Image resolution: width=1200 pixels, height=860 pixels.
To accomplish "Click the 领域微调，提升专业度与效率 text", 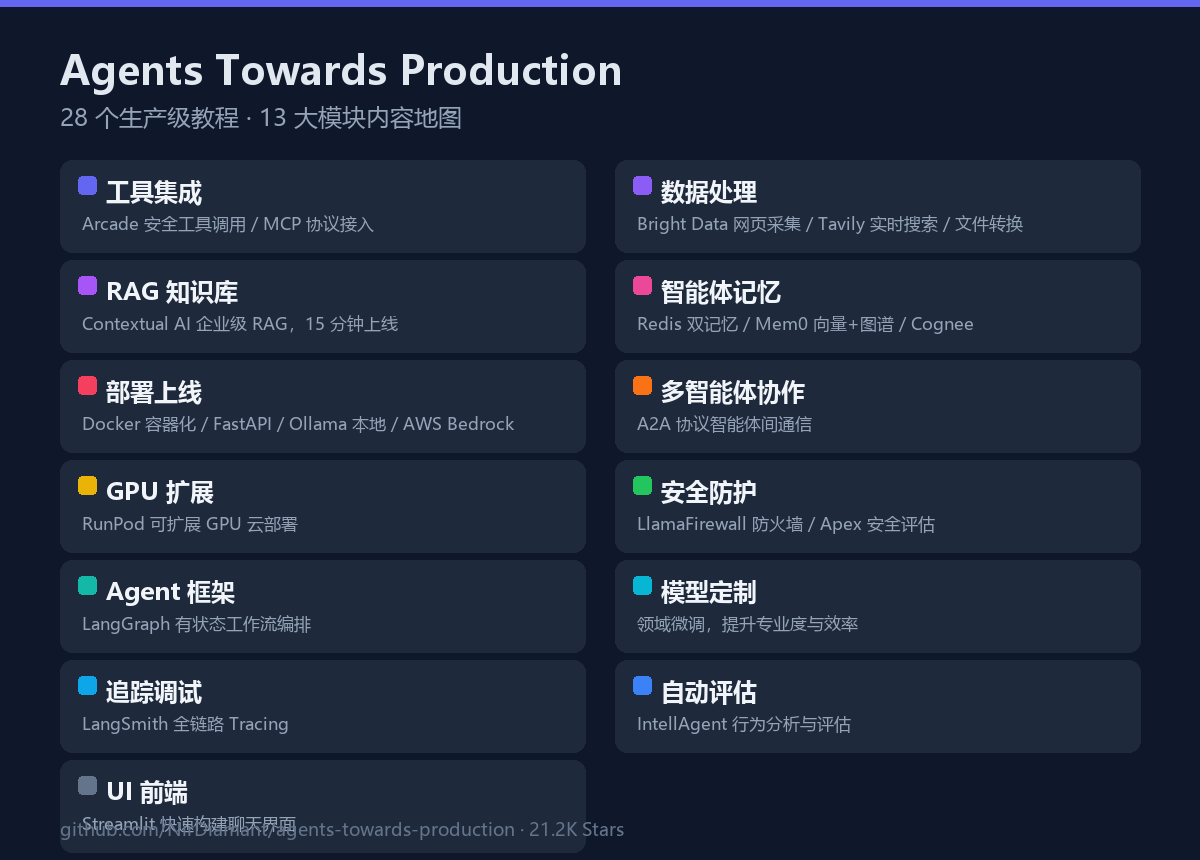I will click(748, 624).
